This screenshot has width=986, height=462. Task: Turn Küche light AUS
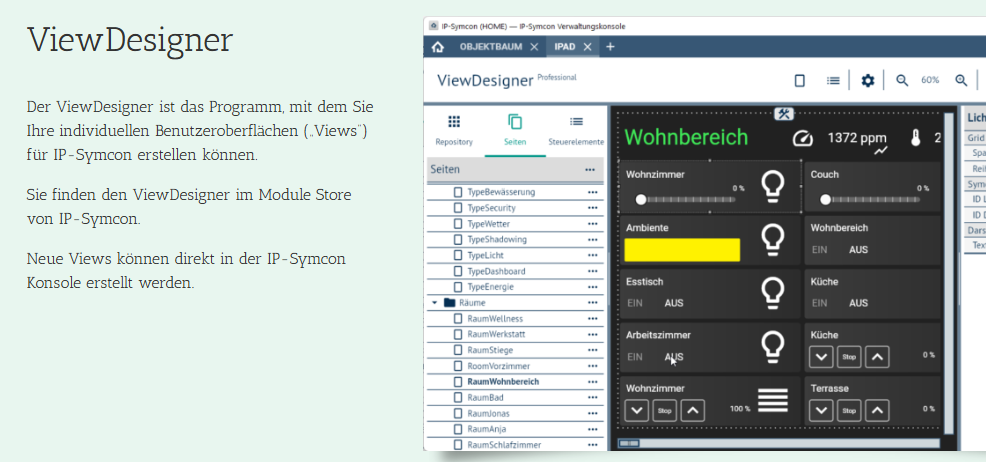[858, 303]
